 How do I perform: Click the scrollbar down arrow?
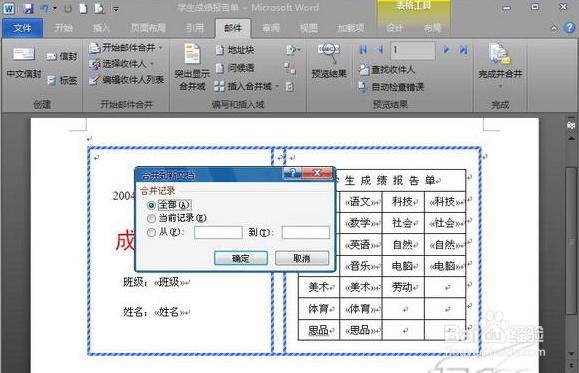tap(571, 353)
